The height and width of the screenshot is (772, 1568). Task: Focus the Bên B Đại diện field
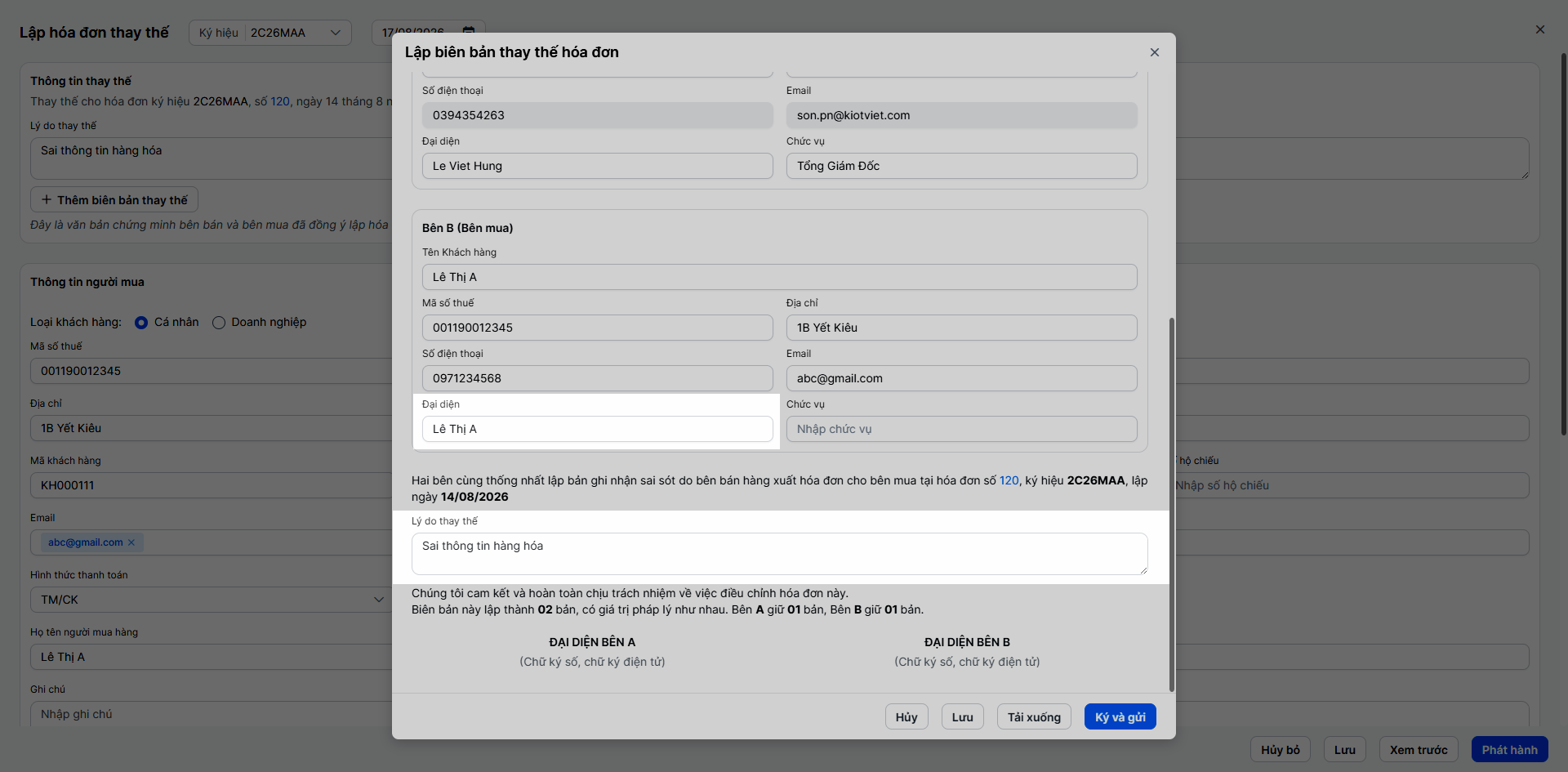point(598,429)
